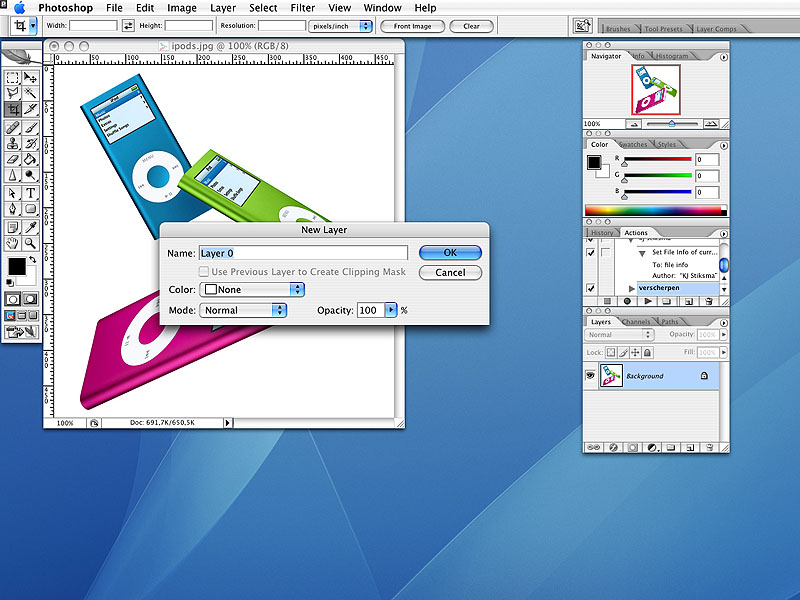The width and height of the screenshot is (800, 600).
Task: Switch to the Swatches tab
Action: point(632,145)
